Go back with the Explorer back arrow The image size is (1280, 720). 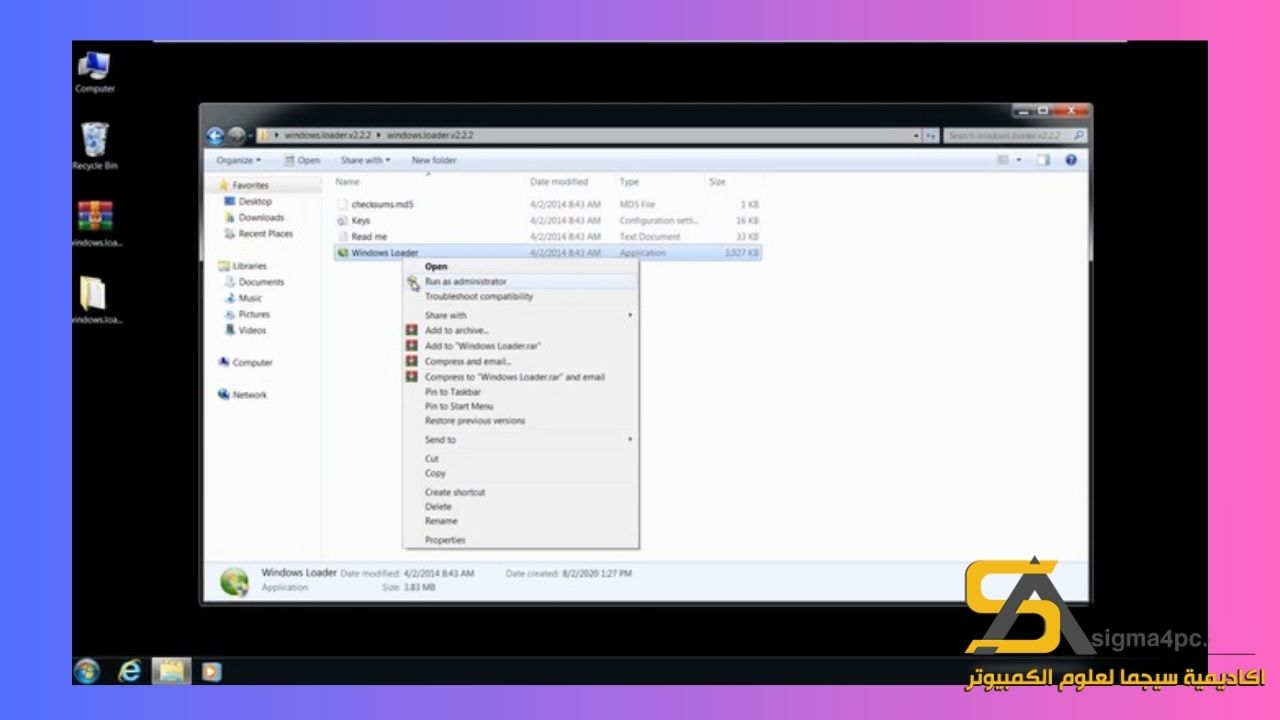(x=215, y=135)
